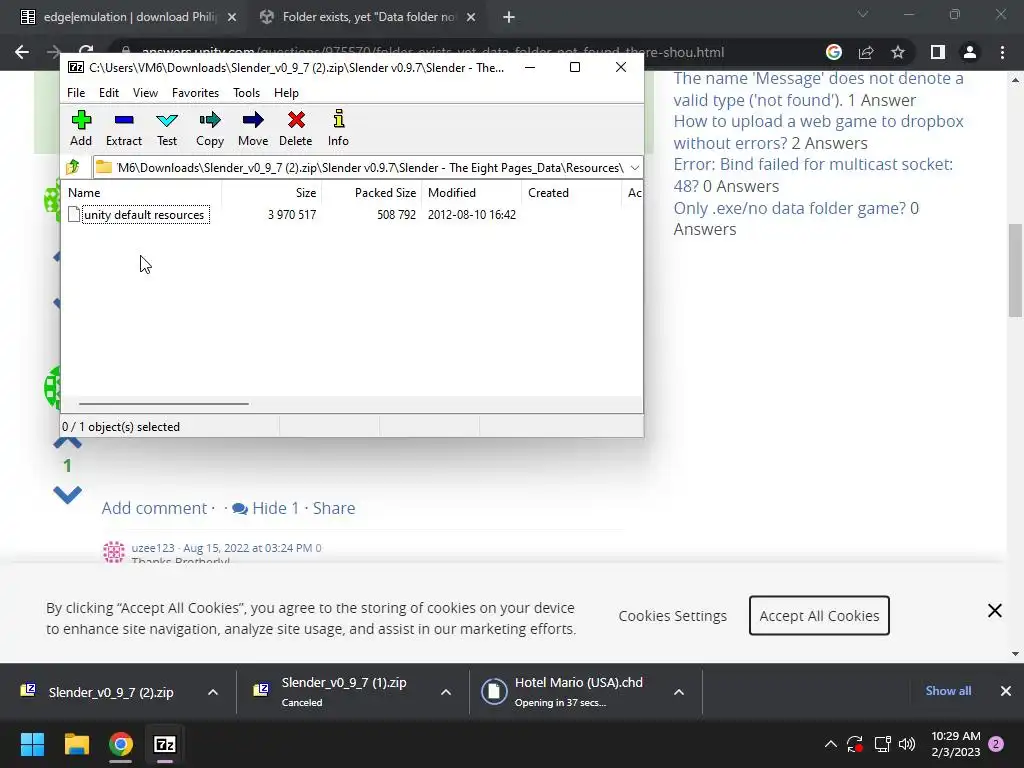Dismiss the cookie banner with X
The width and height of the screenshot is (1024, 768).
(x=995, y=611)
